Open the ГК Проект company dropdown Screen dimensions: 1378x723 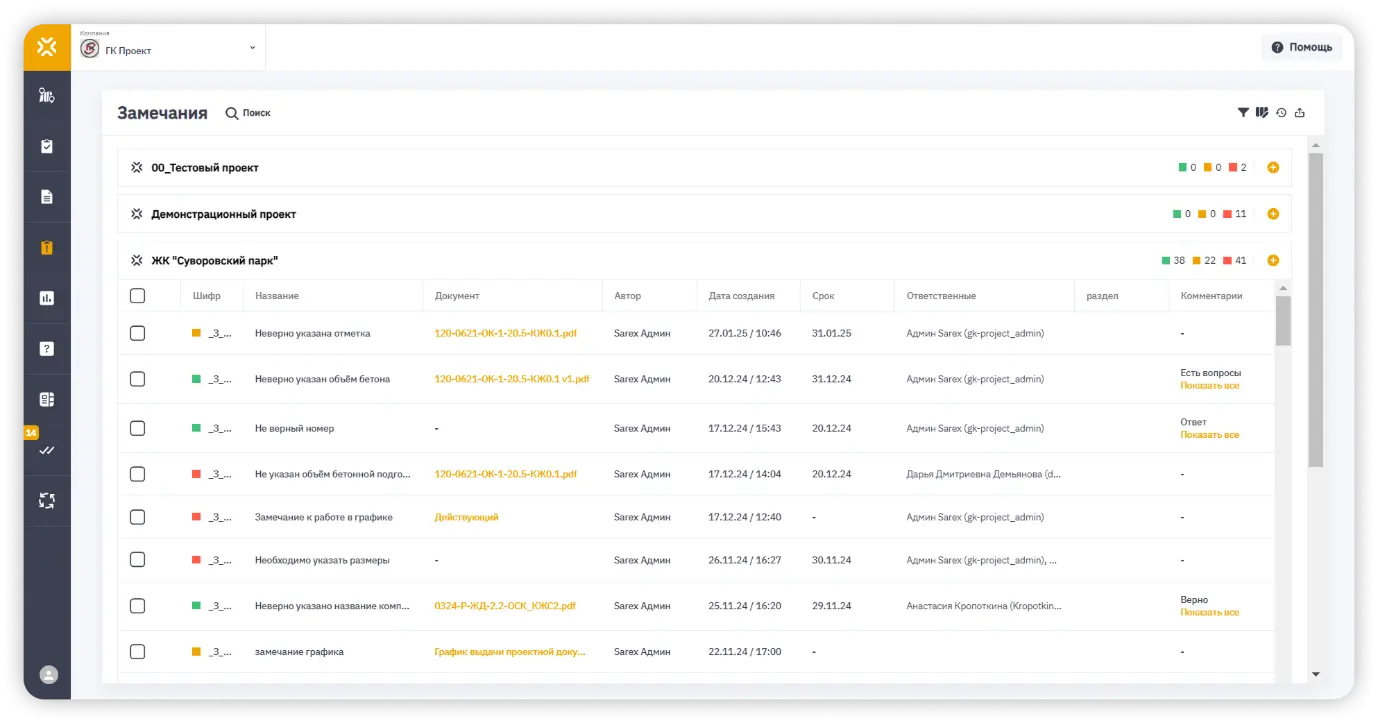coord(167,49)
